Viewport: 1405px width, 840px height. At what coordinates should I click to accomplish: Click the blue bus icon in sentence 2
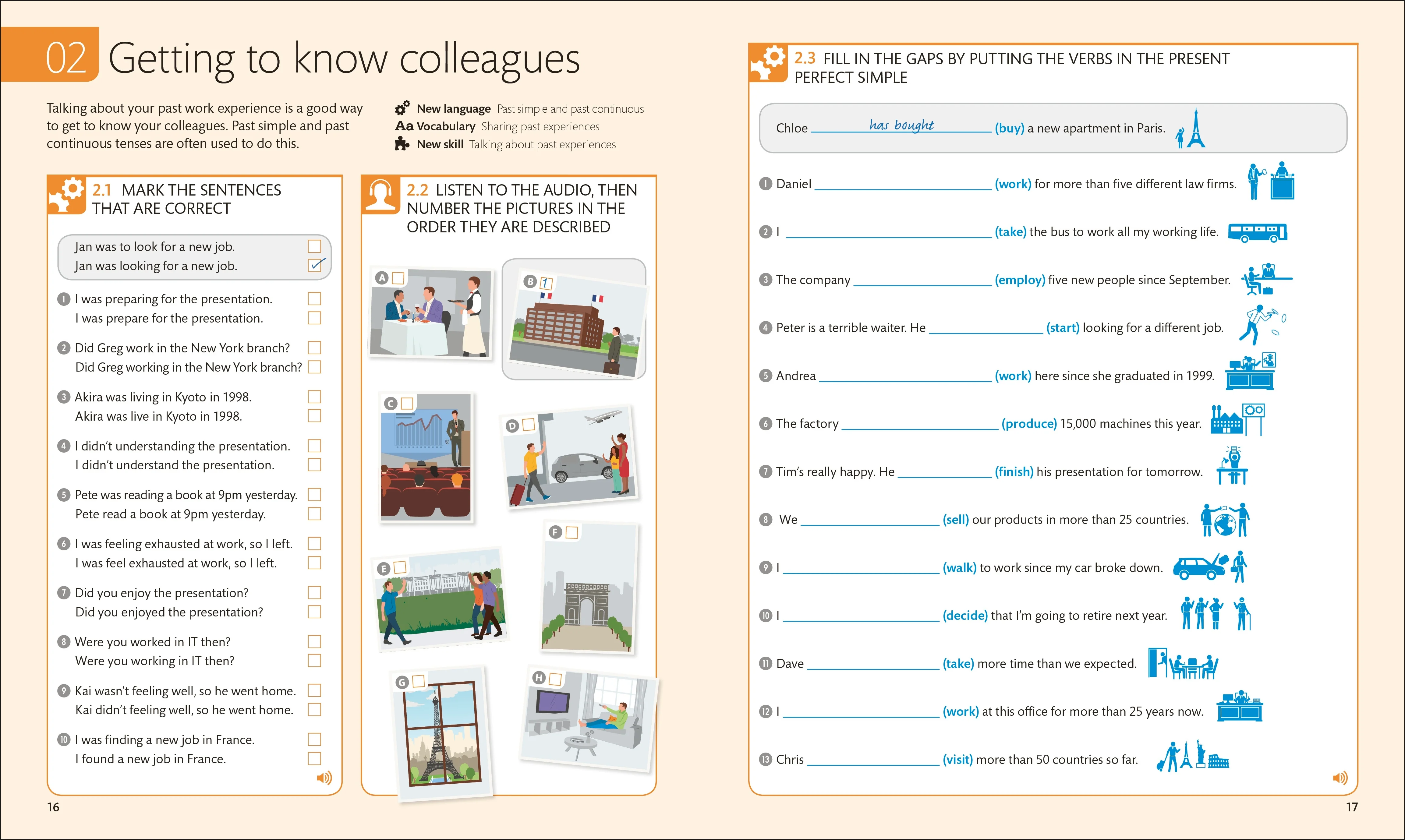[x=1257, y=233]
